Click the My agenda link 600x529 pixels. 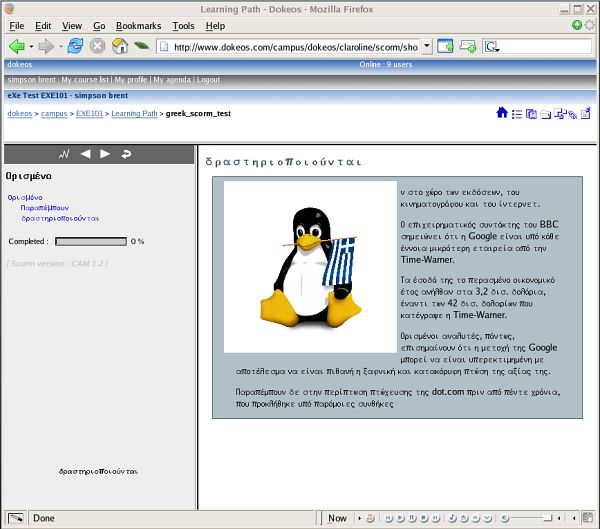[x=172, y=80]
